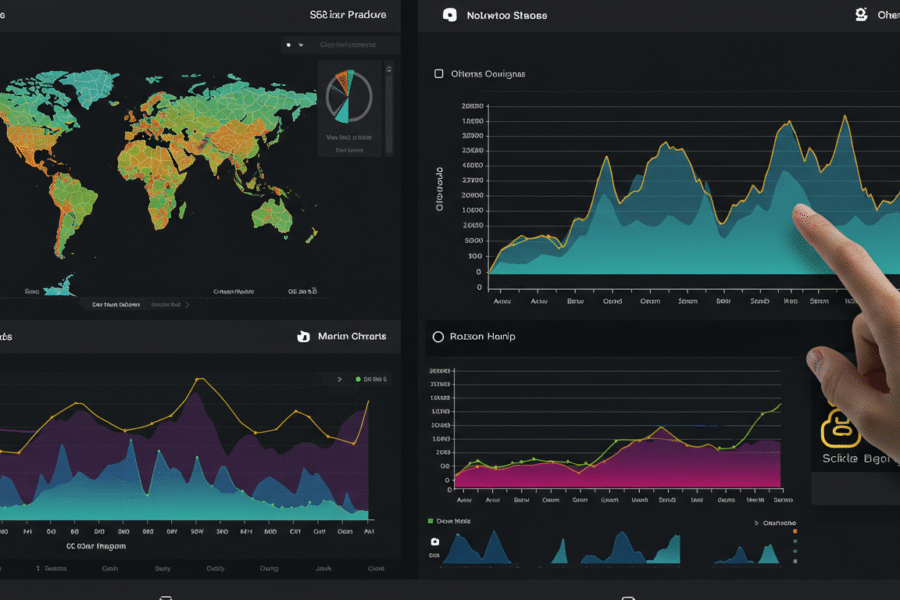Click the icon at the bottom-left footer bar
The height and width of the screenshot is (600, 900).
tap(166, 597)
